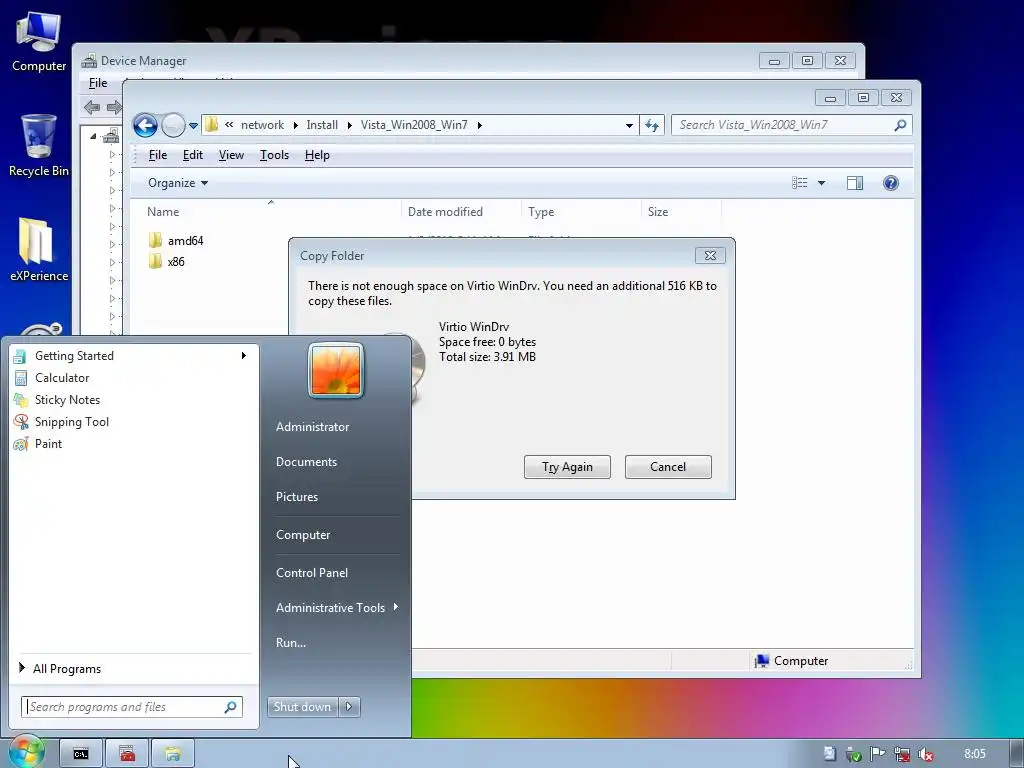1024x768 pixels.
Task: Open Control Panel from Start menu
Action: [312, 573]
